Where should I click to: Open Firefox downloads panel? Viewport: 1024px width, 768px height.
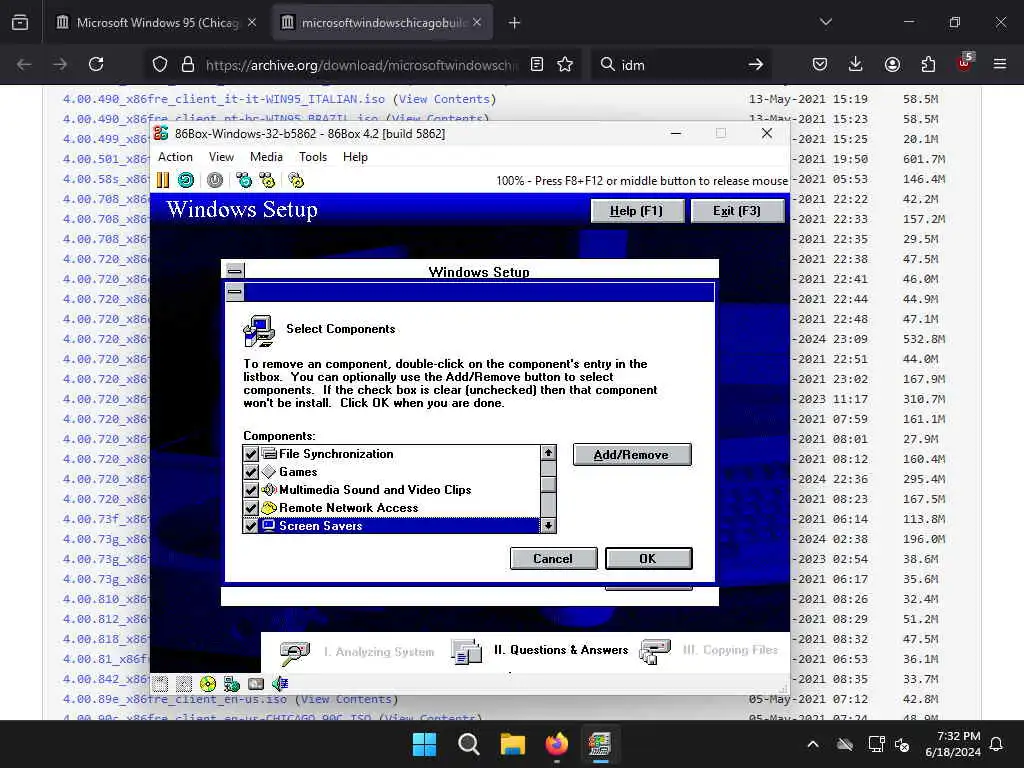(856, 64)
